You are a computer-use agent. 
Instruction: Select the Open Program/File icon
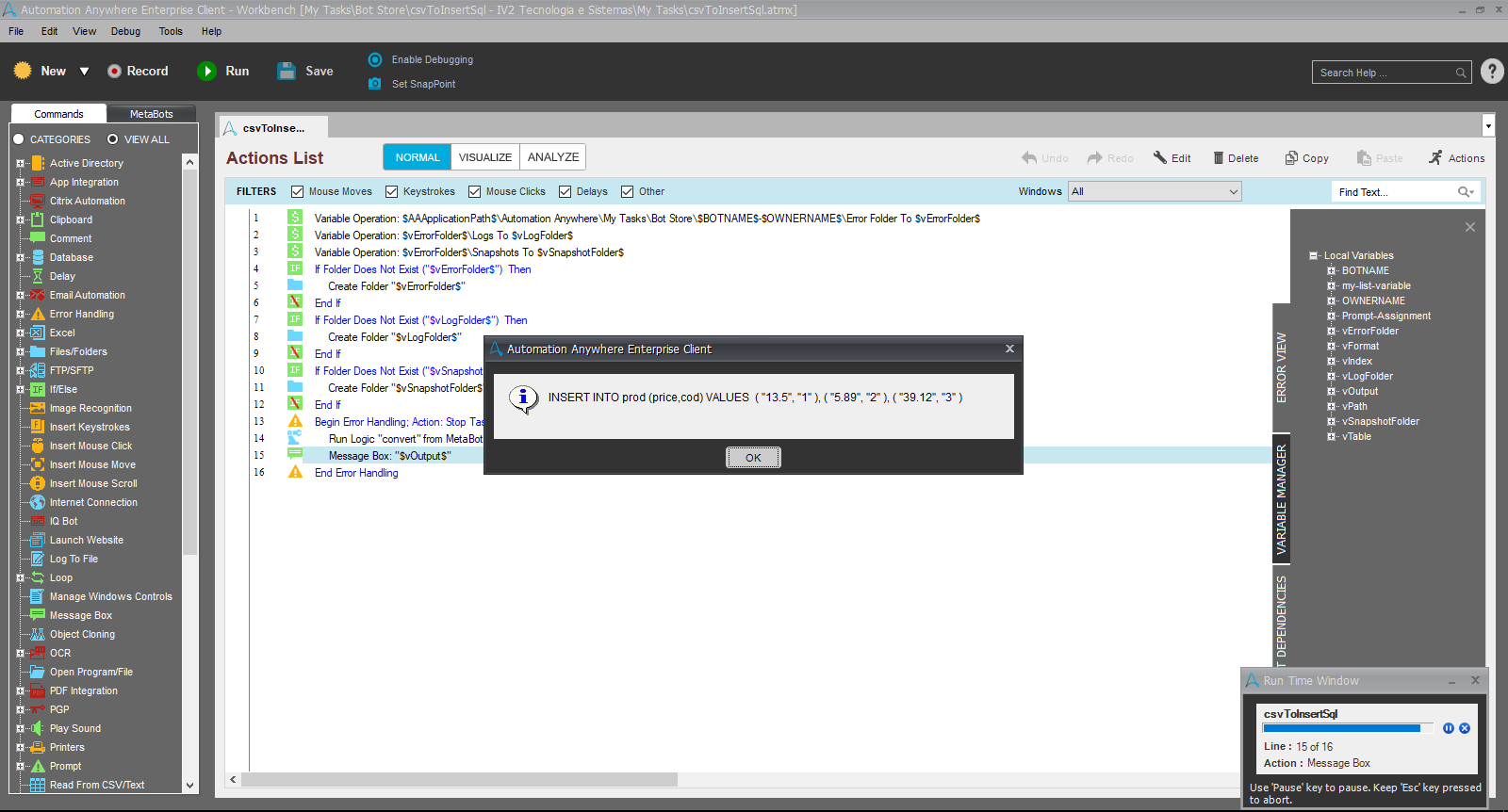point(38,672)
